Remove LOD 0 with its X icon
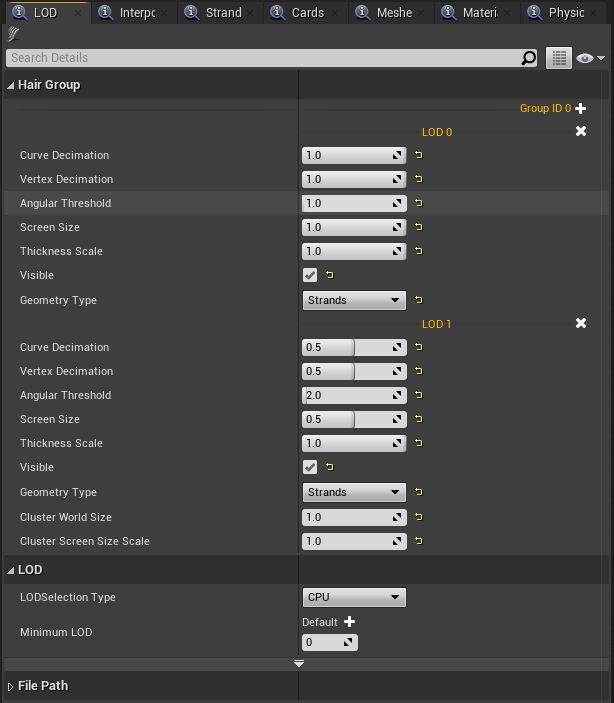This screenshot has width=614, height=703. (x=581, y=132)
